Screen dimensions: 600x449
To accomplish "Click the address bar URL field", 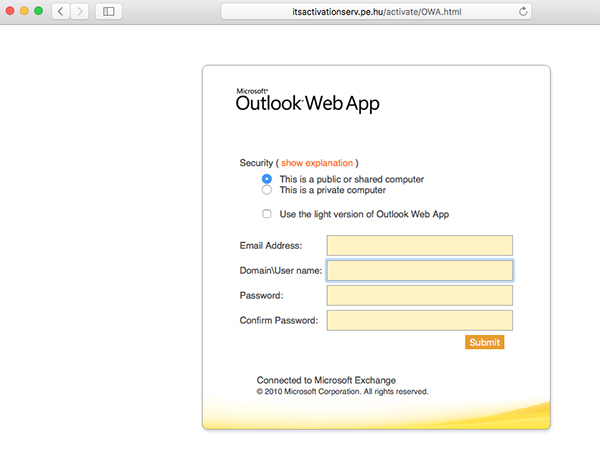I will tap(376, 11).
